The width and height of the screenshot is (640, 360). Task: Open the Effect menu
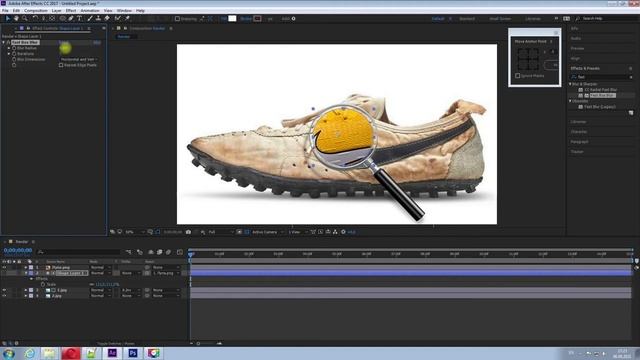71,11
